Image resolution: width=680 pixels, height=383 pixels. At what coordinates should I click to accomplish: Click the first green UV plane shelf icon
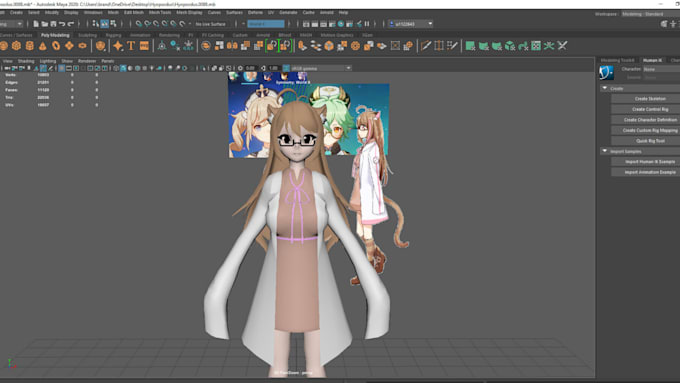point(470,46)
